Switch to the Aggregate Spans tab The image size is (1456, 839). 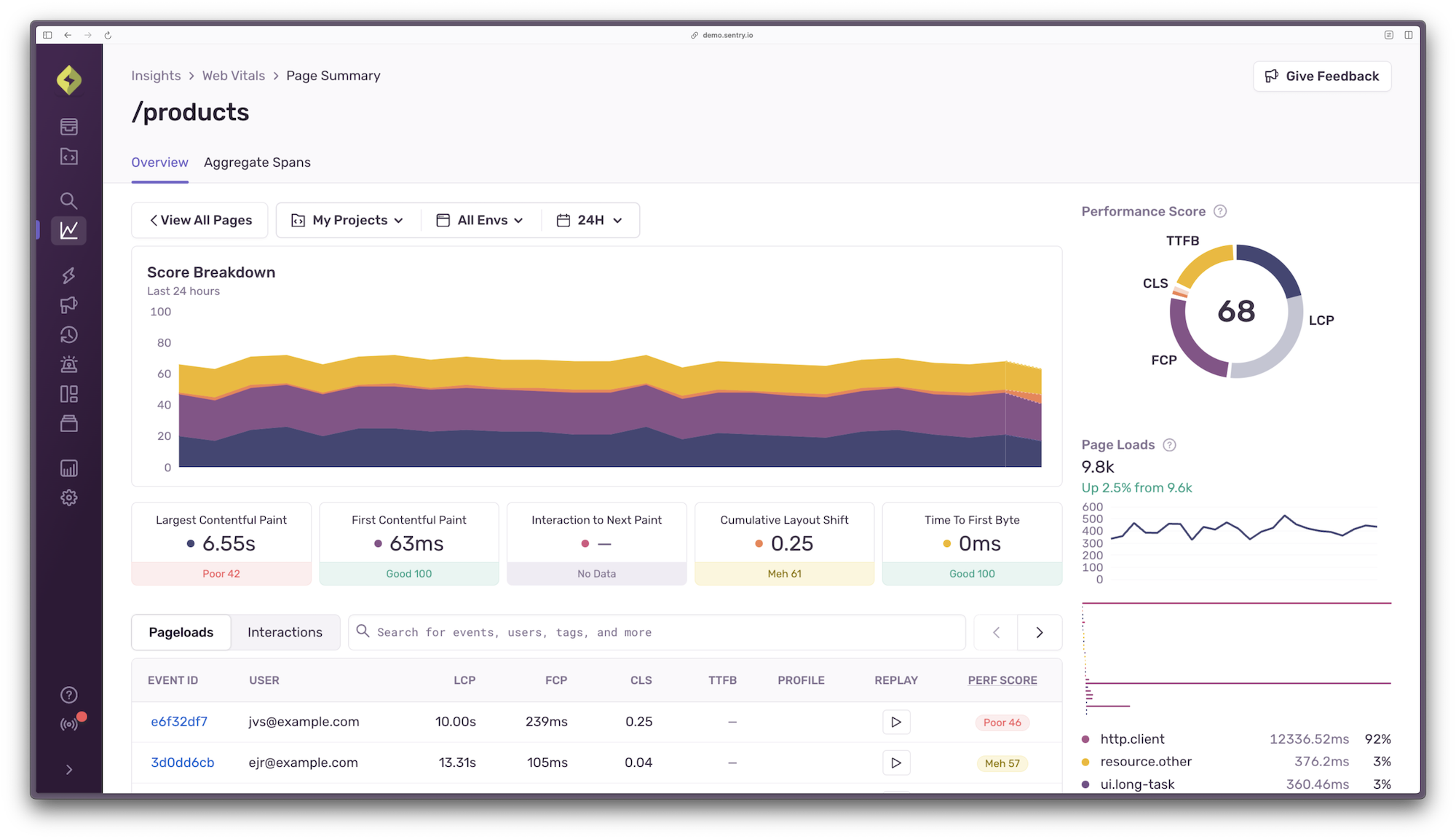pyautogui.click(x=257, y=162)
